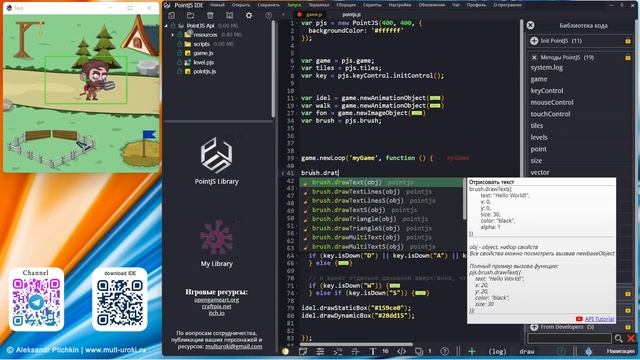Click keyControl in the methods list
The width and height of the screenshot is (640, 360).
[547, 91]
